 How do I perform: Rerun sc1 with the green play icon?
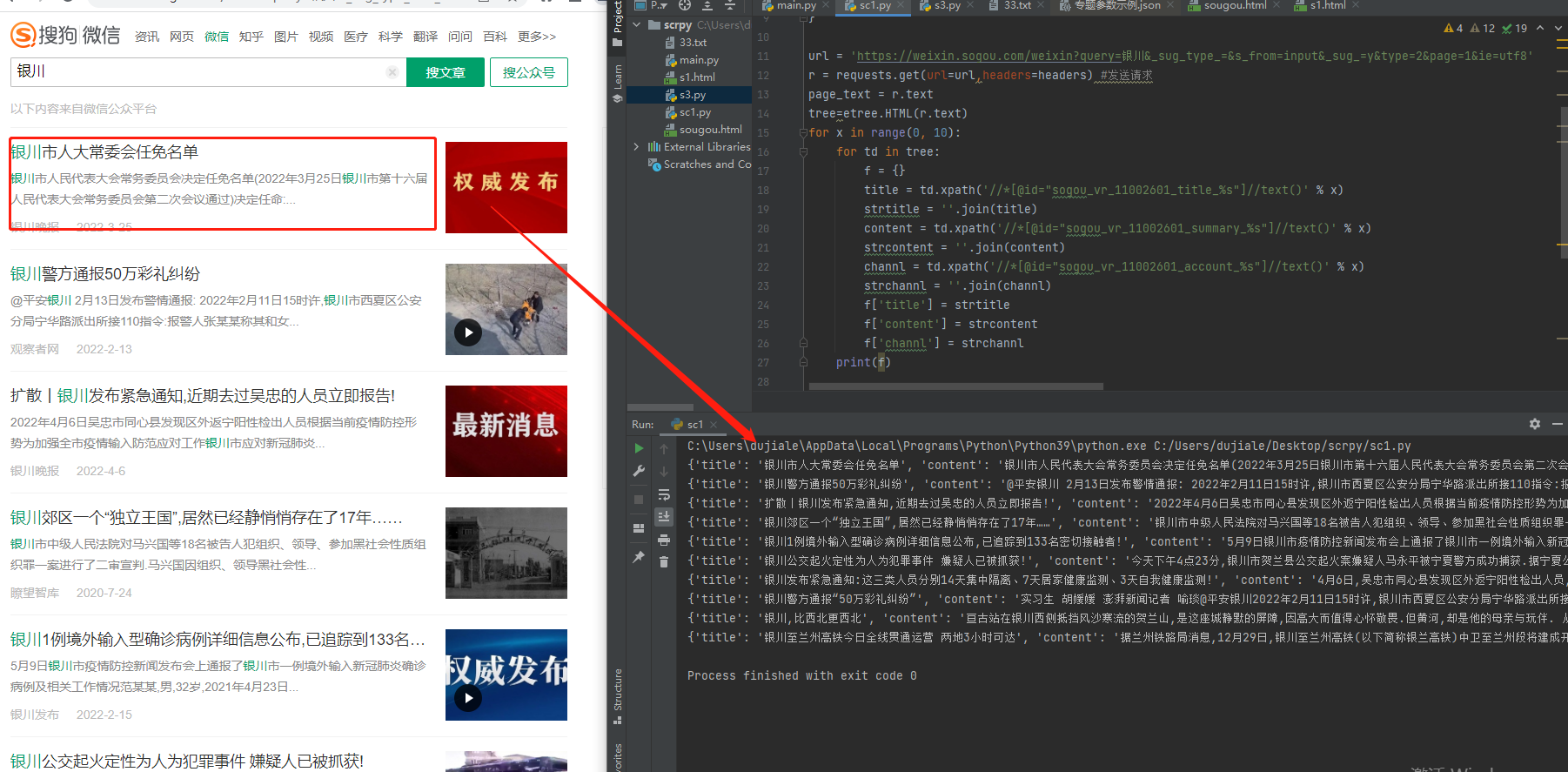[x=639, y=448]
